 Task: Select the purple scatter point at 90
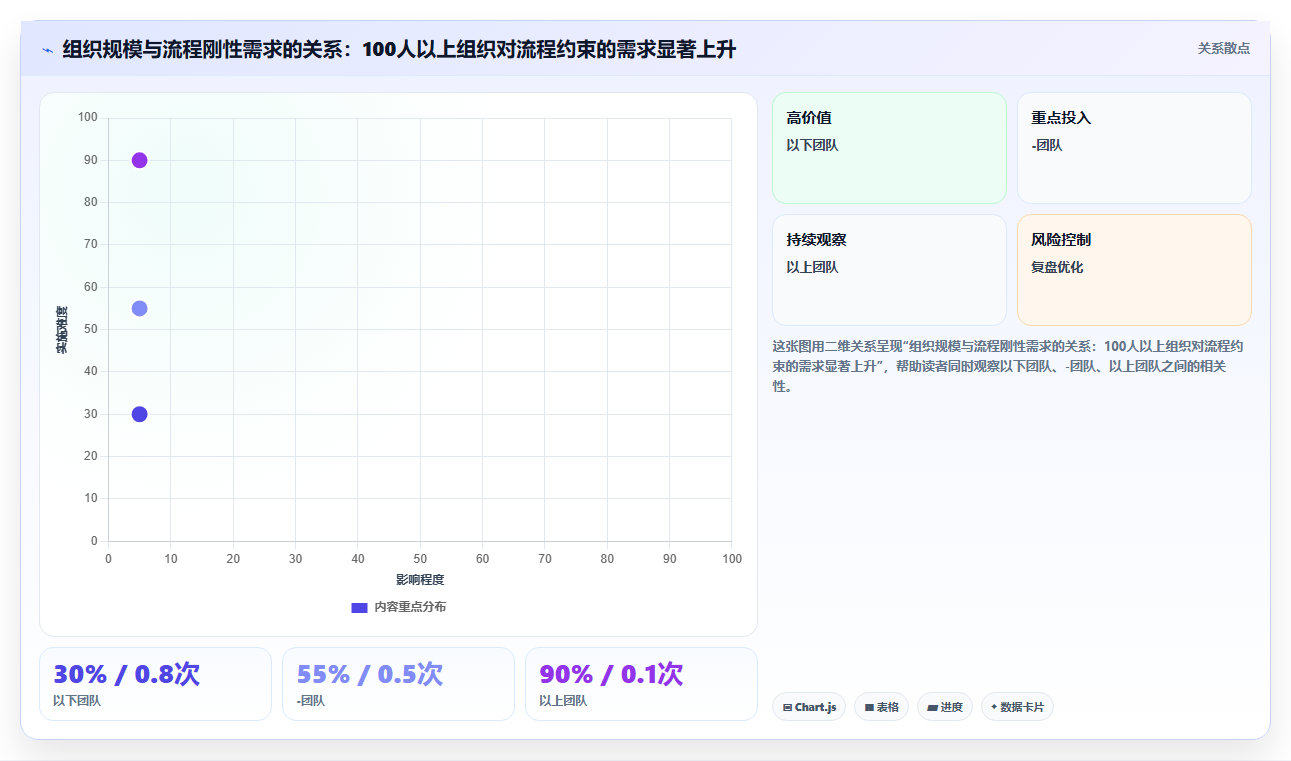point(139,160)
